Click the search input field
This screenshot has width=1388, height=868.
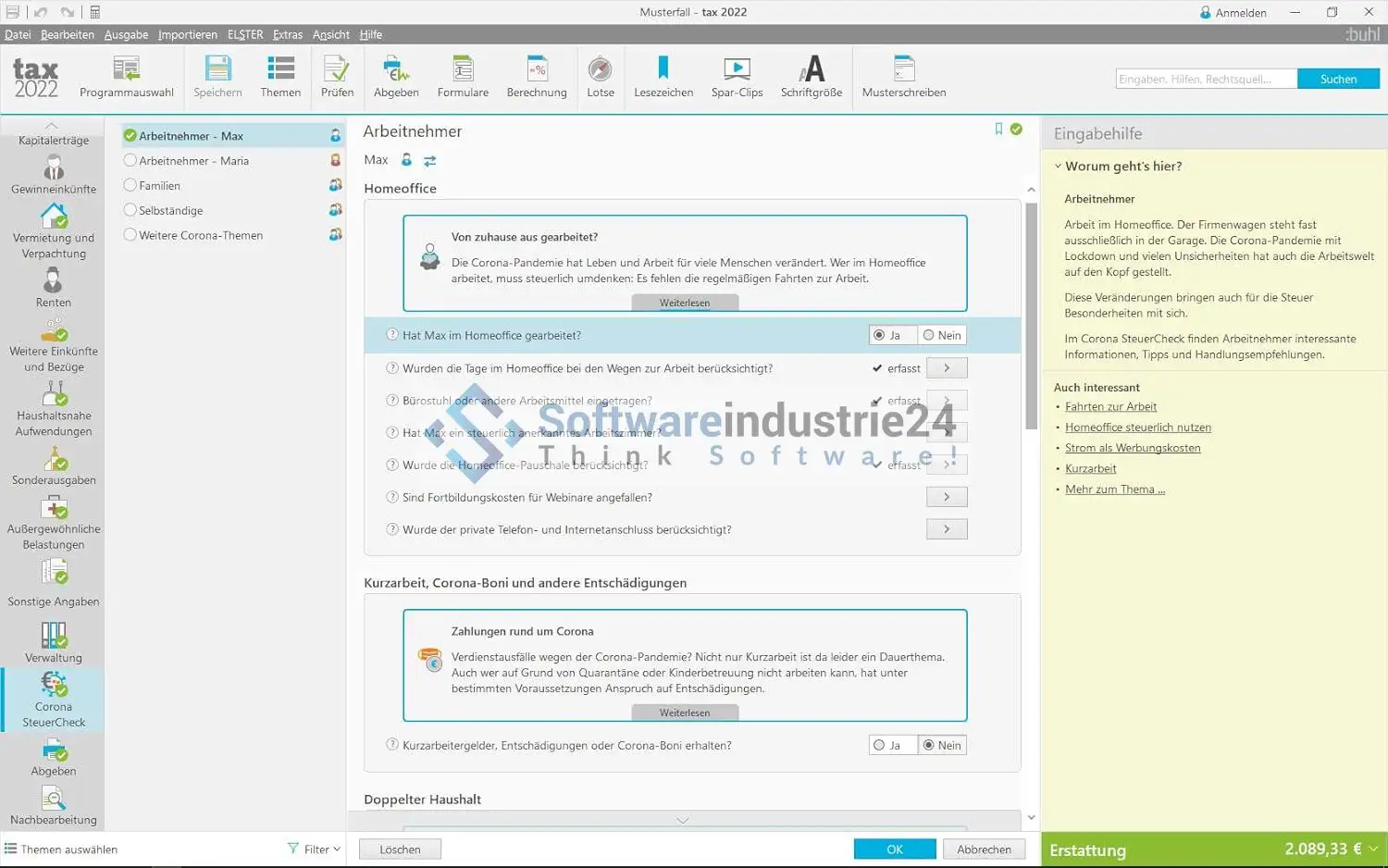tap(1206, 79)
